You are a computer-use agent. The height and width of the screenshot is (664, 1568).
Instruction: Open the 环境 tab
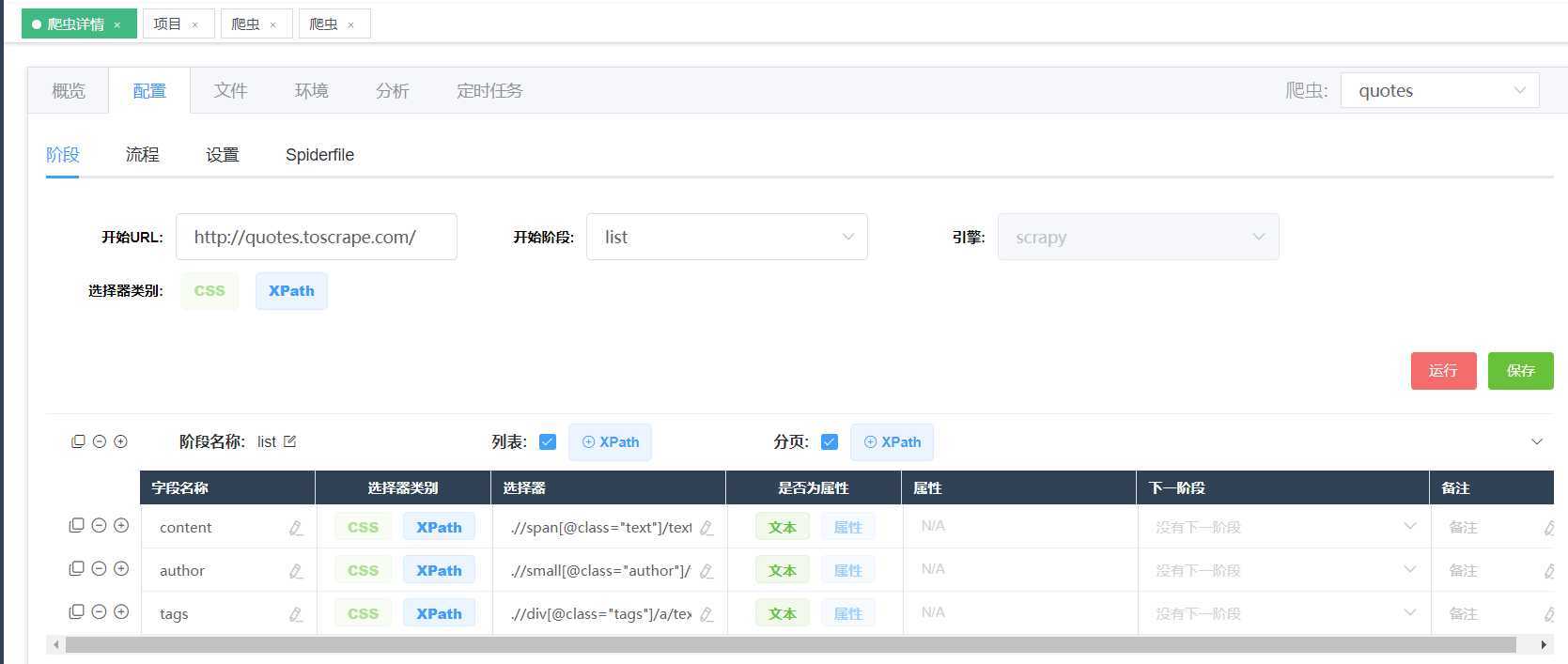click(311, 90)
